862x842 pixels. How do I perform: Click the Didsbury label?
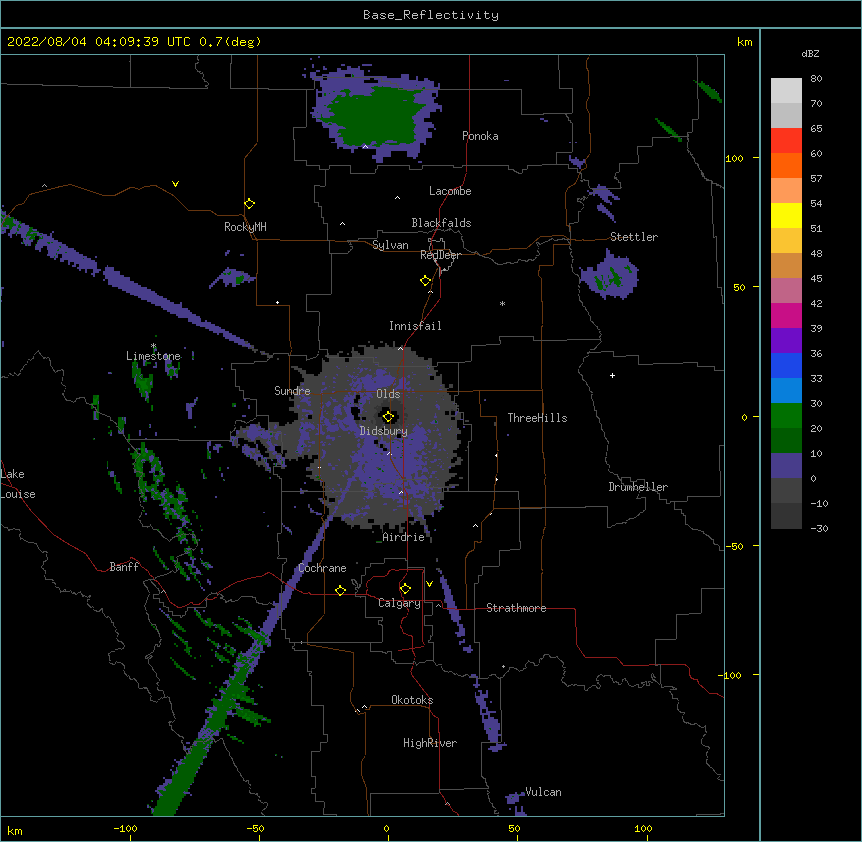383,431
